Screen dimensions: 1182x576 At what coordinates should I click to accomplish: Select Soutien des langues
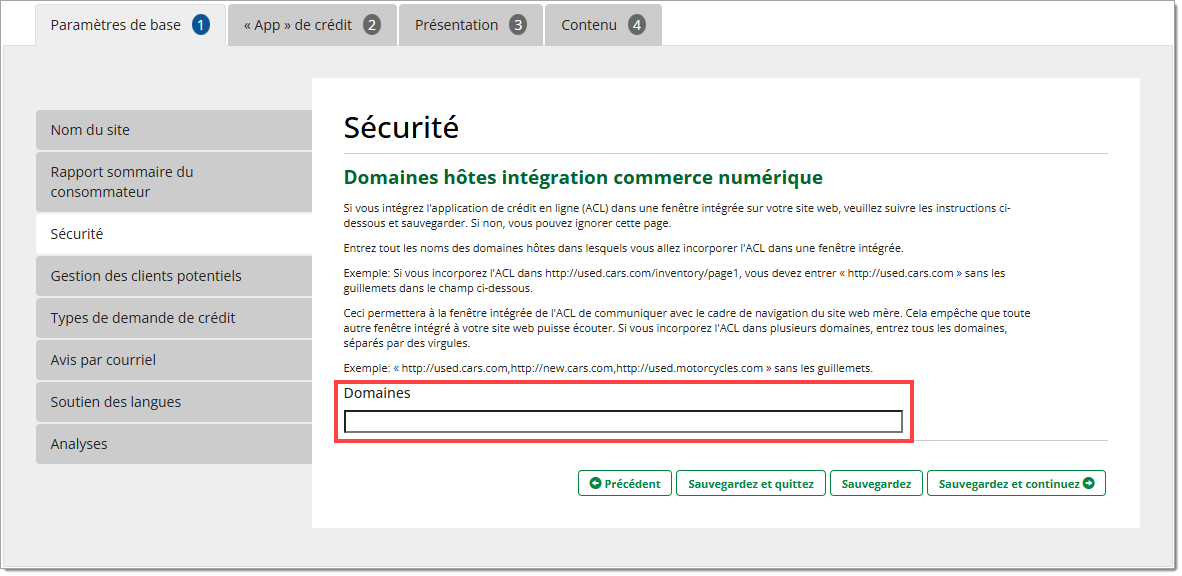(x=174, y=402)
